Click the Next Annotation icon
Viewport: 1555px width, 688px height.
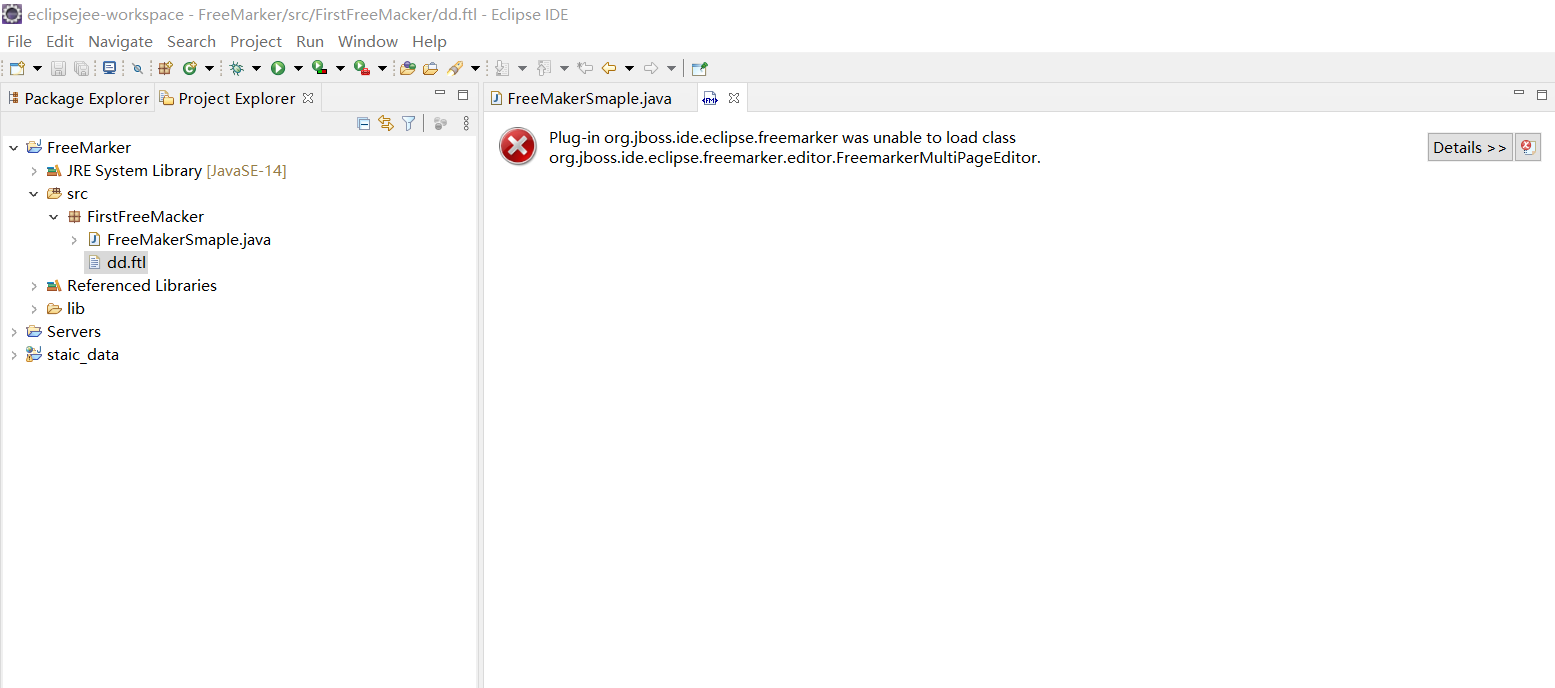tap(502, 68)
